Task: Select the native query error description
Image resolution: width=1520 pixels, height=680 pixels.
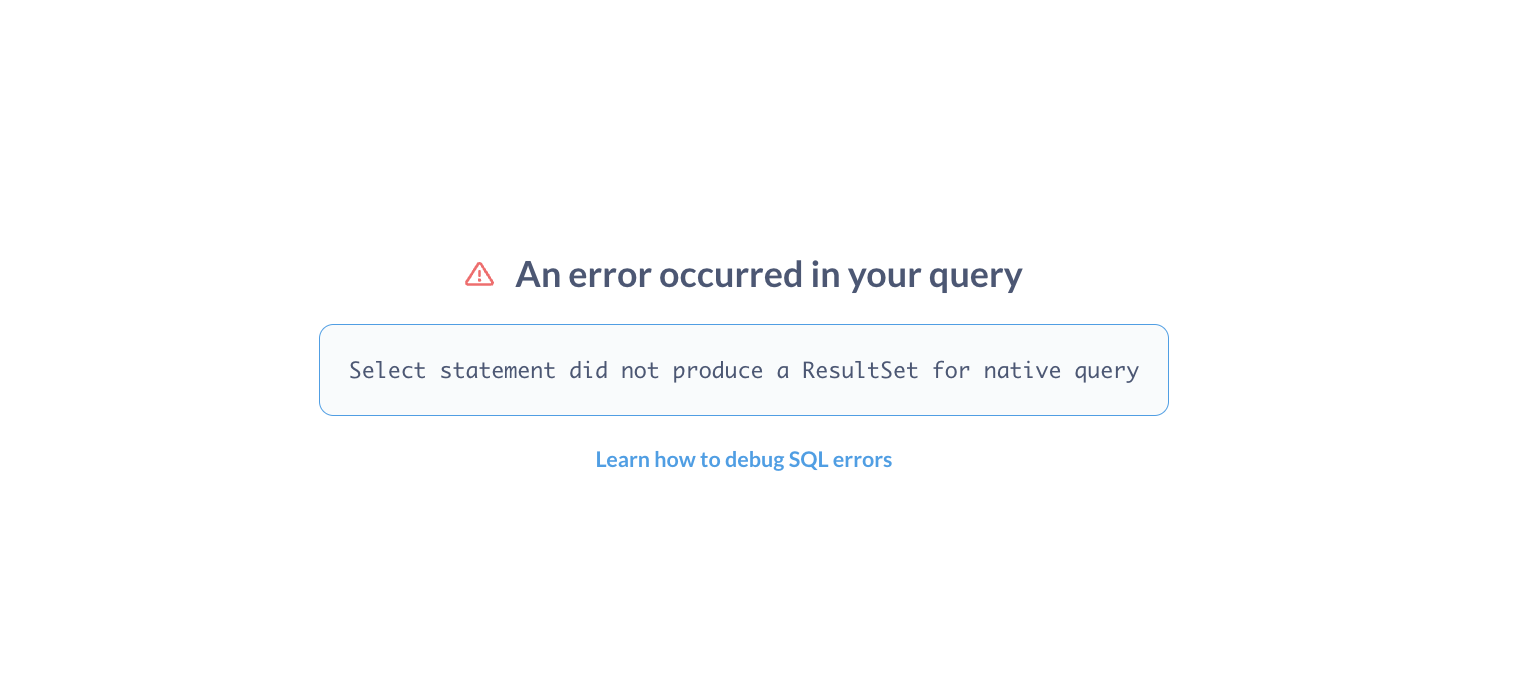Action: click(743, 370)
